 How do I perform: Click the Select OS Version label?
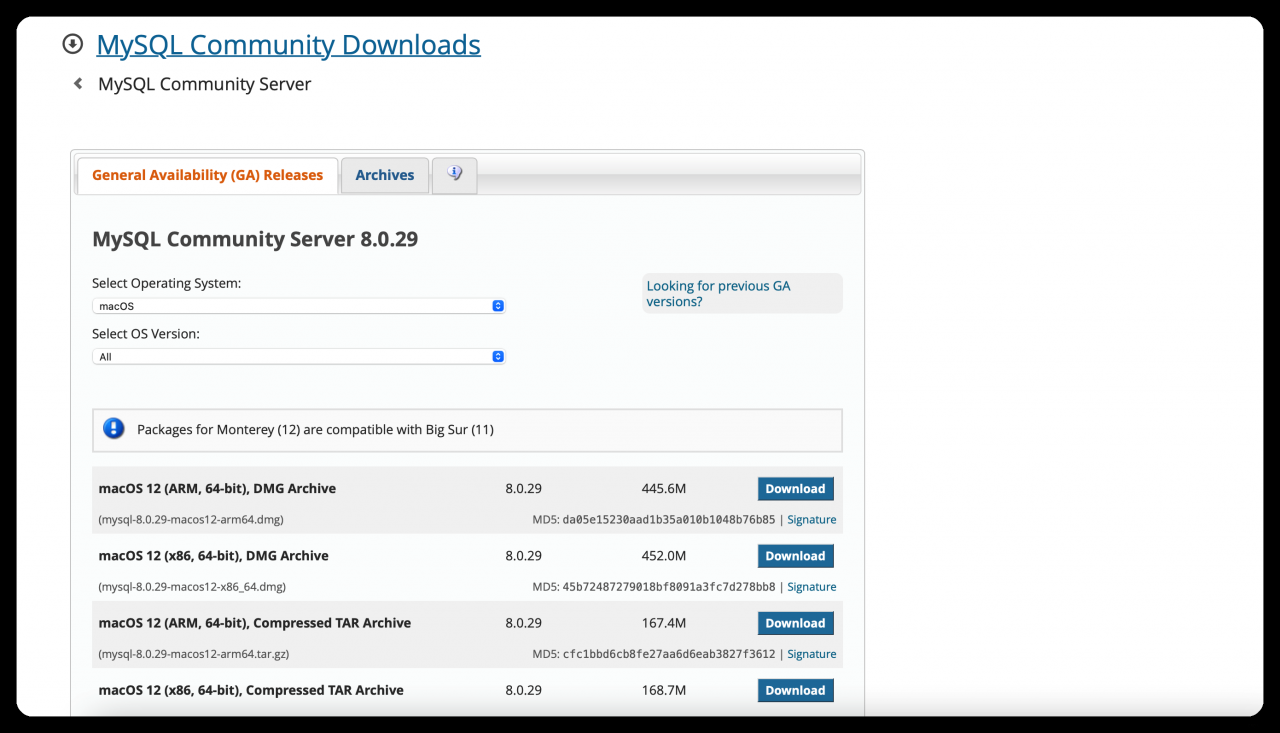(x=146, y=334)
